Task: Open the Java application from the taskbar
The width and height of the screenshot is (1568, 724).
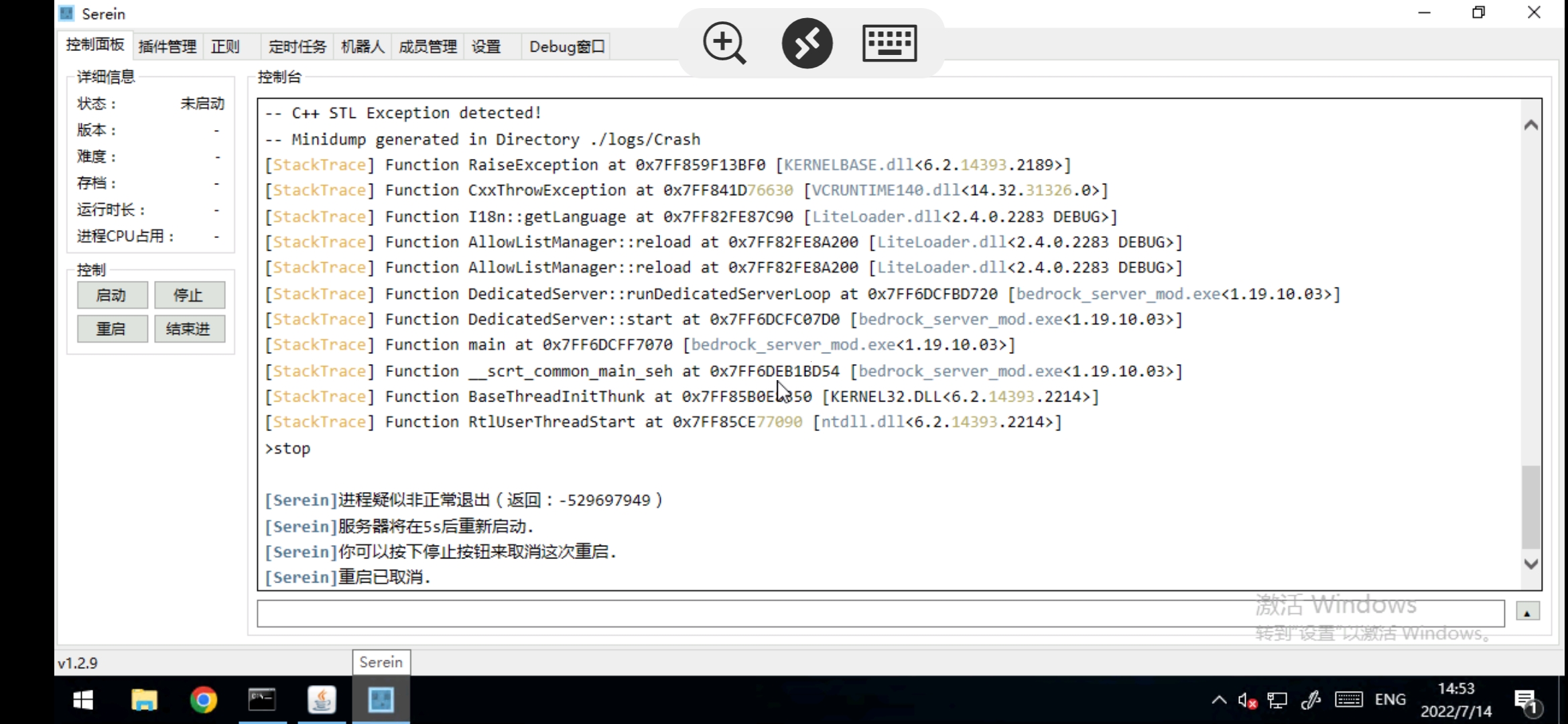Action: (322, 699)
